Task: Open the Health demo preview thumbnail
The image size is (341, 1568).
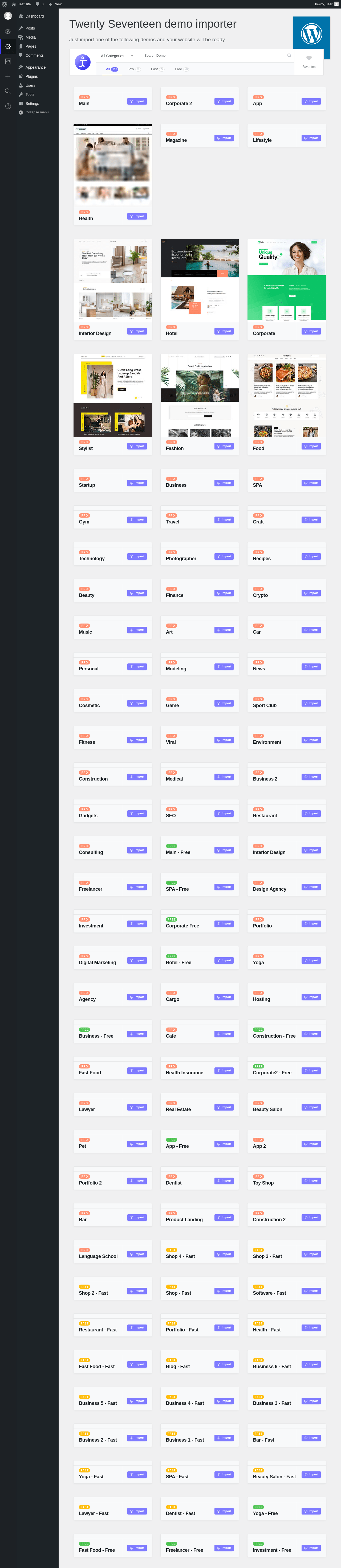Action: coord(113,165)
